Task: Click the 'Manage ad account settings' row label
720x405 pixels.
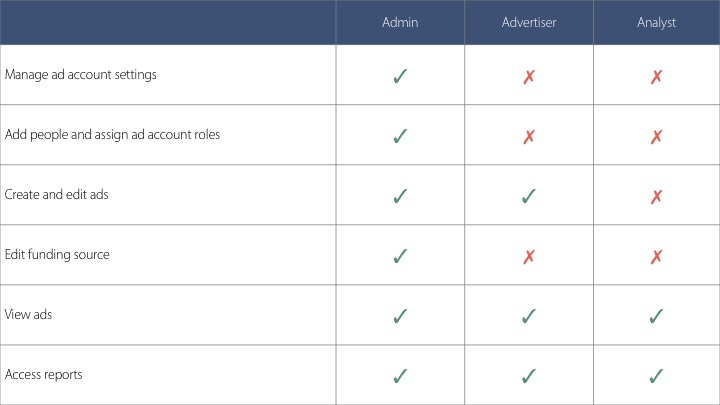Action: (80, 75)
